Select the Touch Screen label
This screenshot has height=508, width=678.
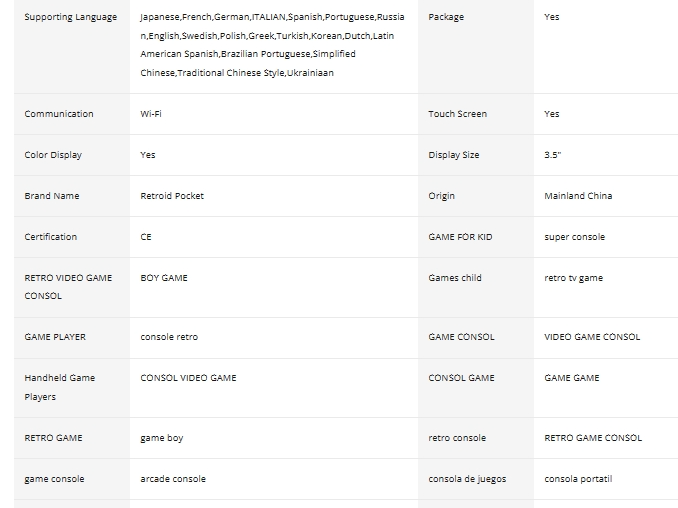click(x=457, y=114)
